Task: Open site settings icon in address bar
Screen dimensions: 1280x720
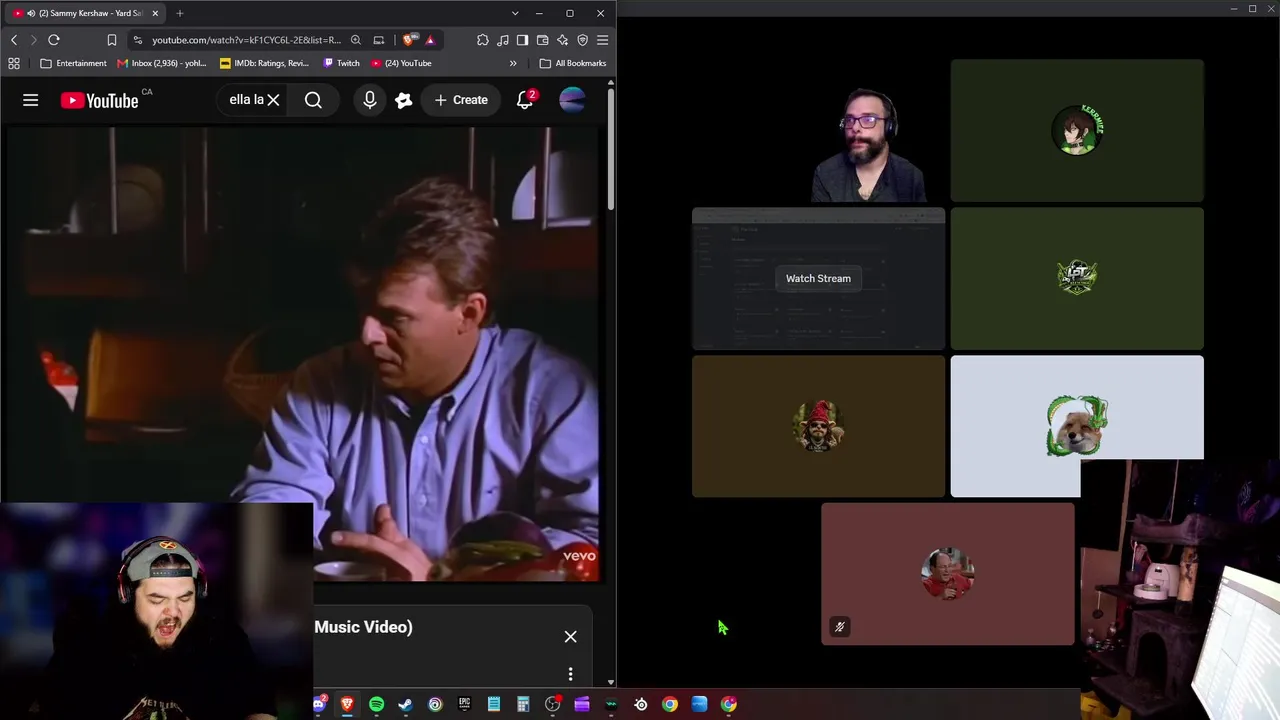Action: tap(138, 40)
